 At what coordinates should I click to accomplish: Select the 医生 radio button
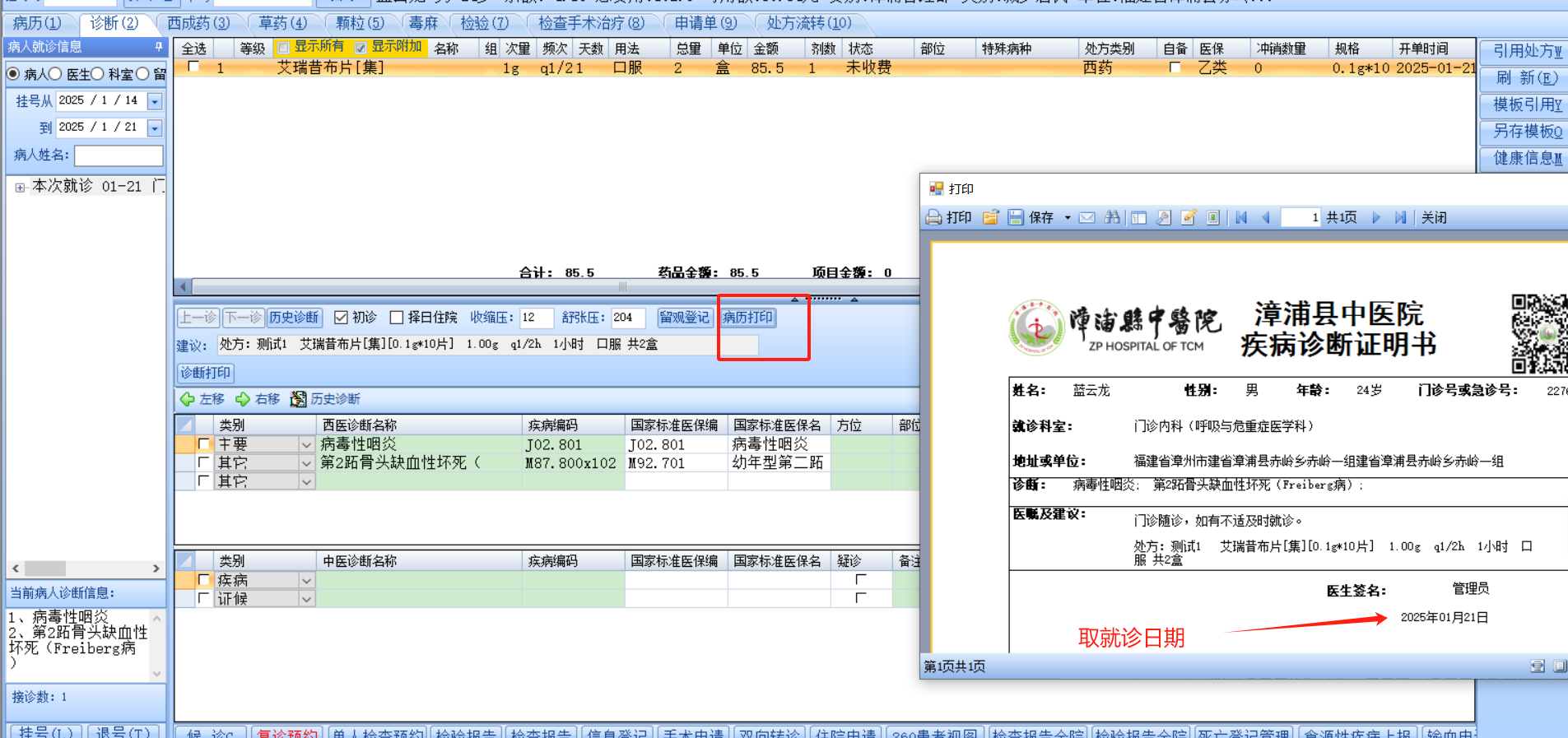[55, 74]
